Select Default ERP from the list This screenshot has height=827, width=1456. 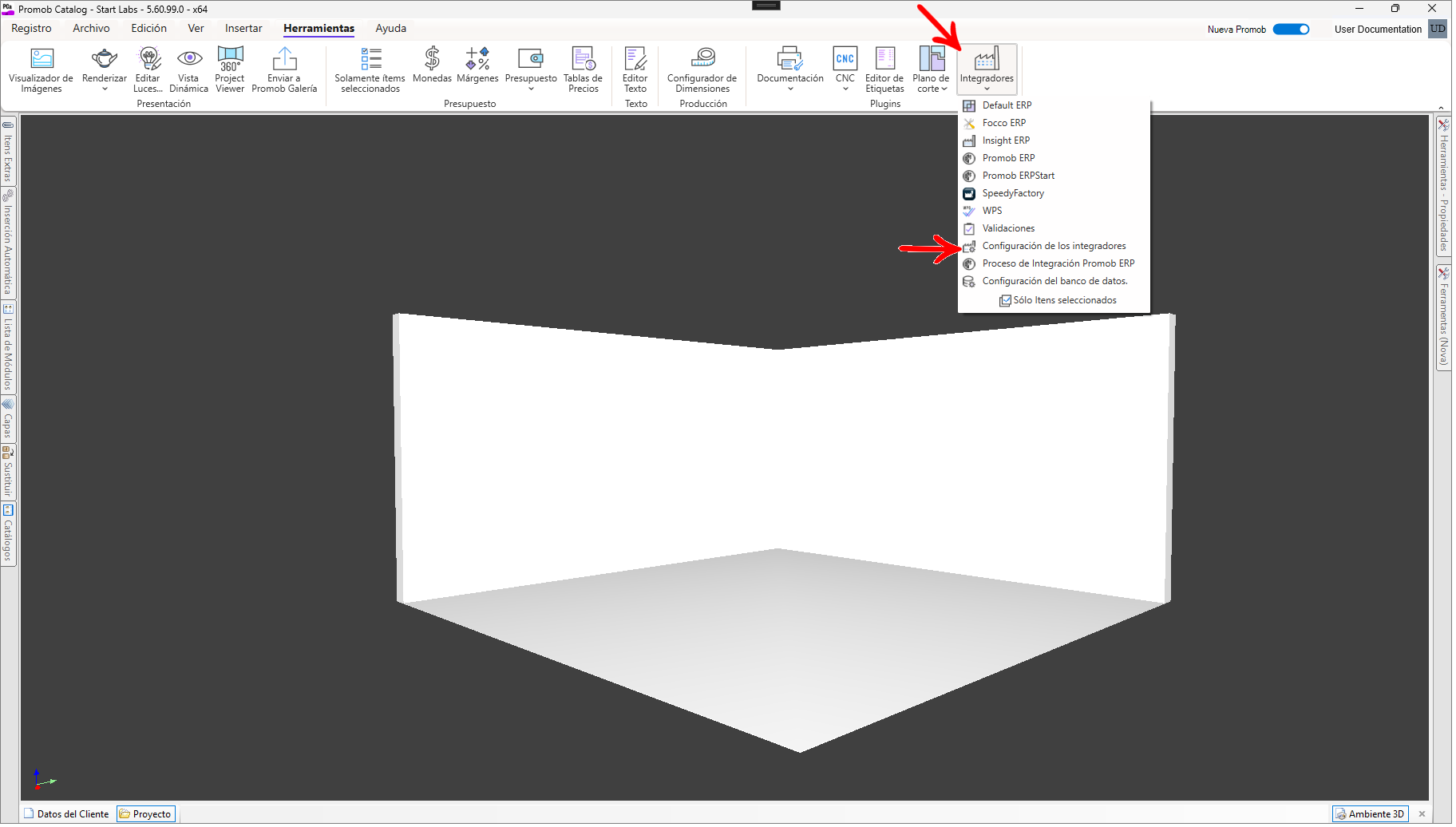1054,105
